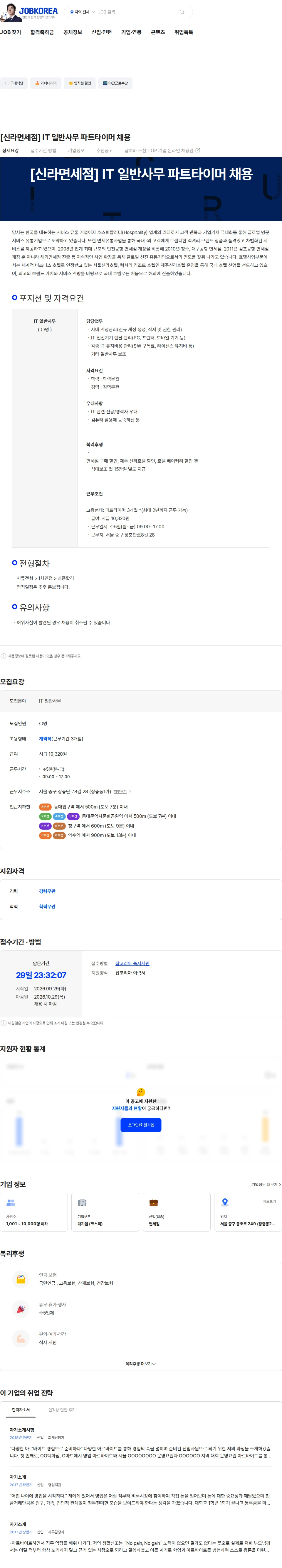Expand 복리후생 더보기
The image size is (282, 1568).
141,1364
